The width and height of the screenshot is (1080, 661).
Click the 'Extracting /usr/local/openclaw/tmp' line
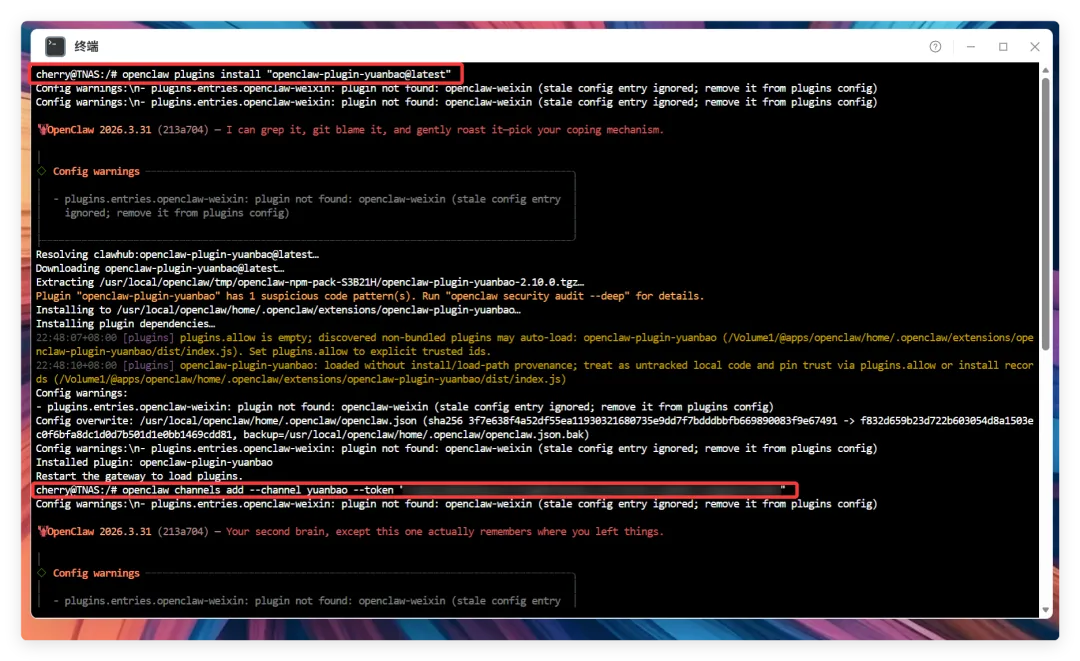click(x=310, y=282)
